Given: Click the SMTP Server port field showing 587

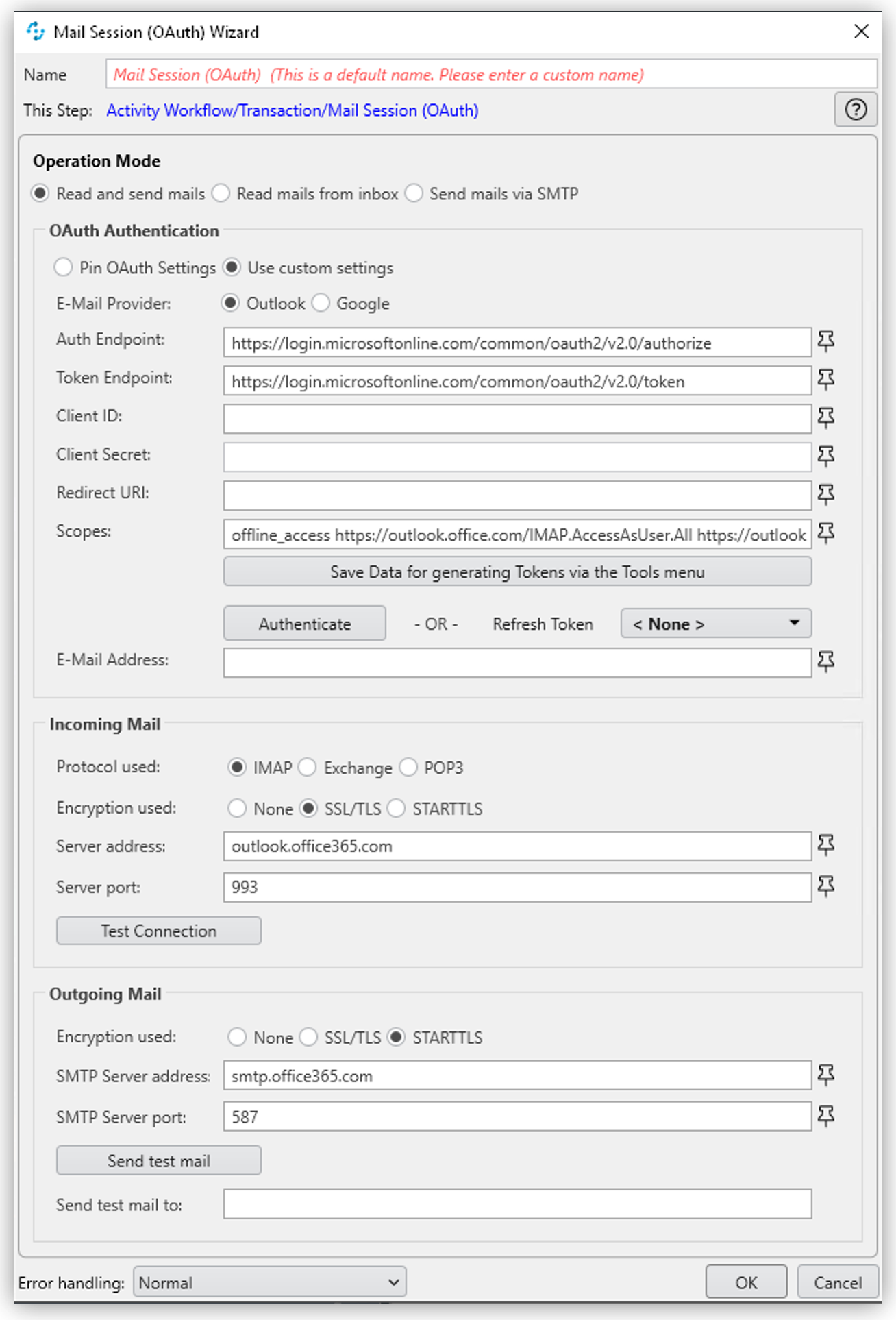Looking at the screenshot, I should 517,1116.
